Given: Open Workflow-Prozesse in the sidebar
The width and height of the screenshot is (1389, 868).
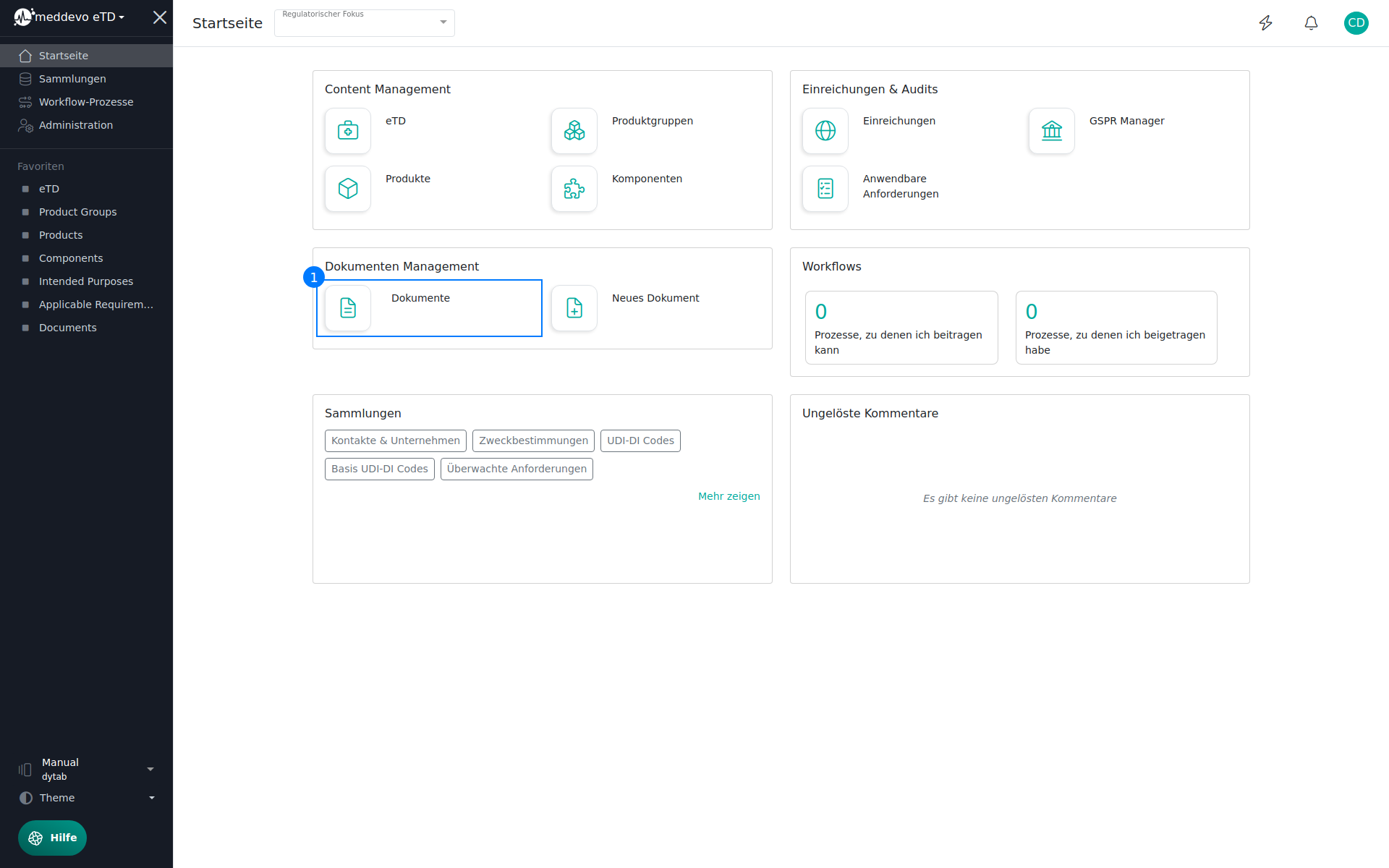Looking at the screenshot, I should (x=87, y=102).
